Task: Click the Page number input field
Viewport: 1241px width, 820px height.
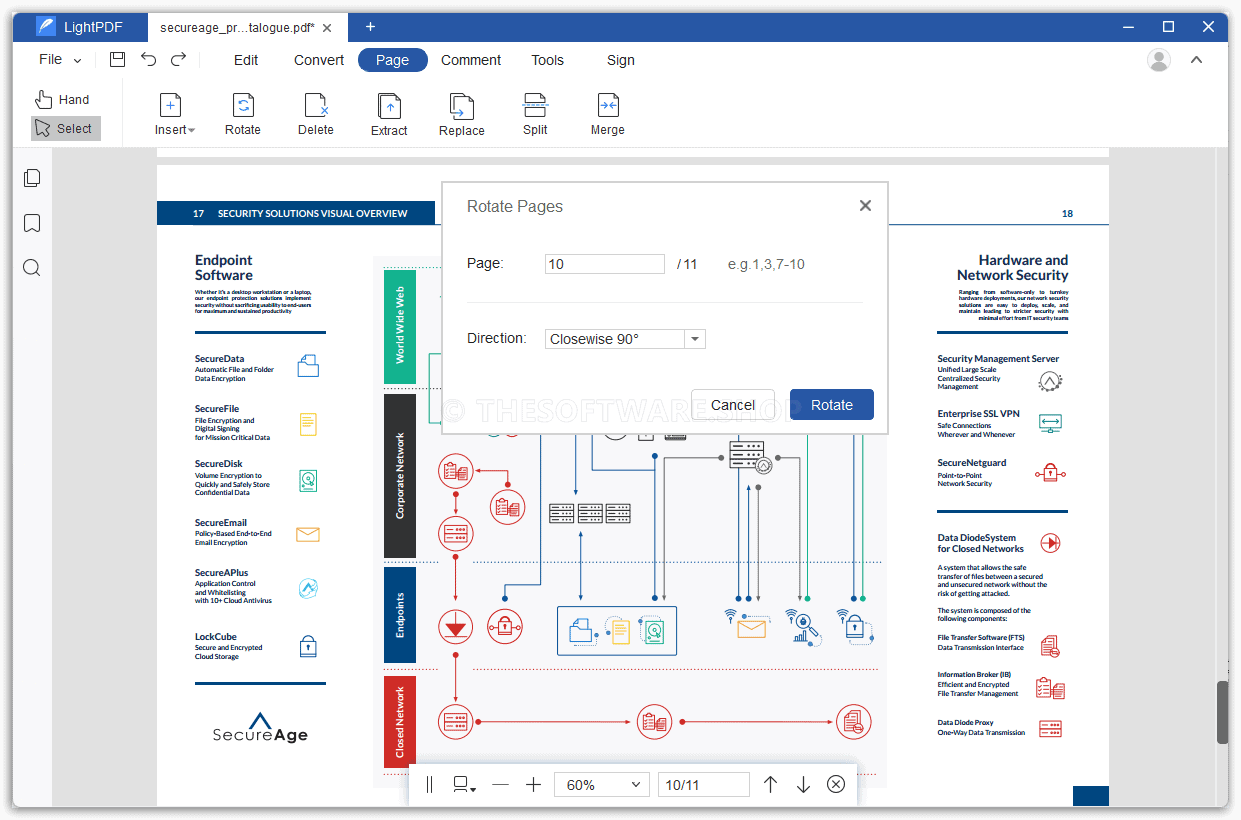Action: point(605,264)
